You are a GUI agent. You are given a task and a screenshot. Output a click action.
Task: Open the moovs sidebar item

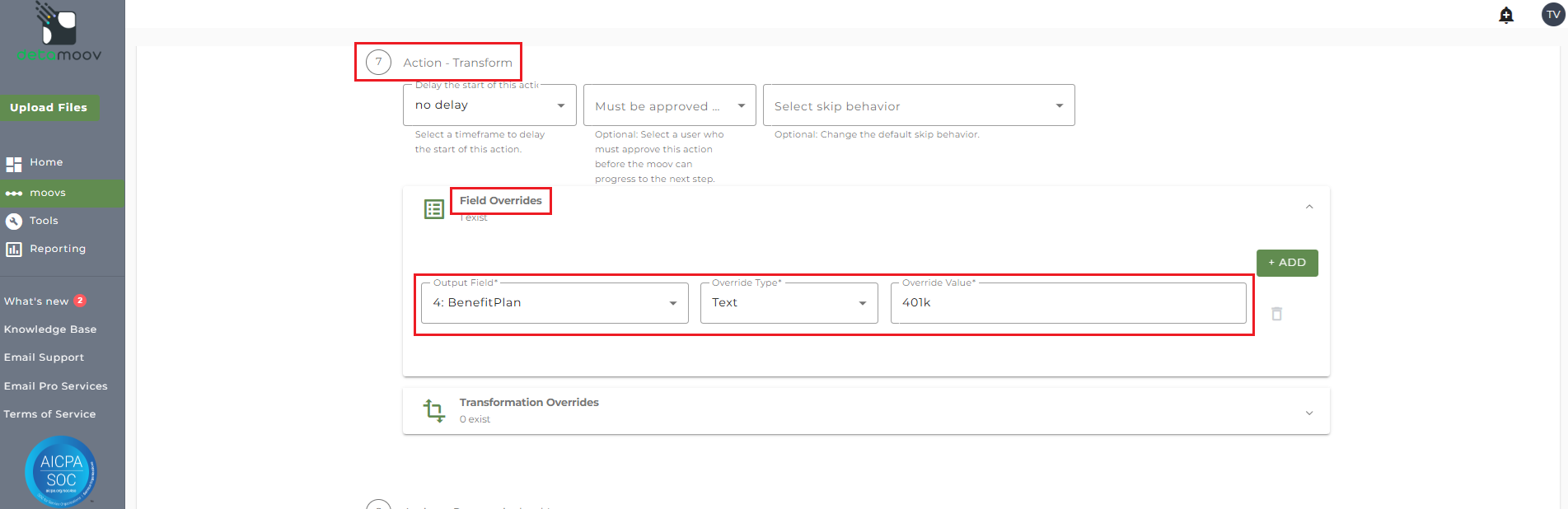[x=48, y=193]
